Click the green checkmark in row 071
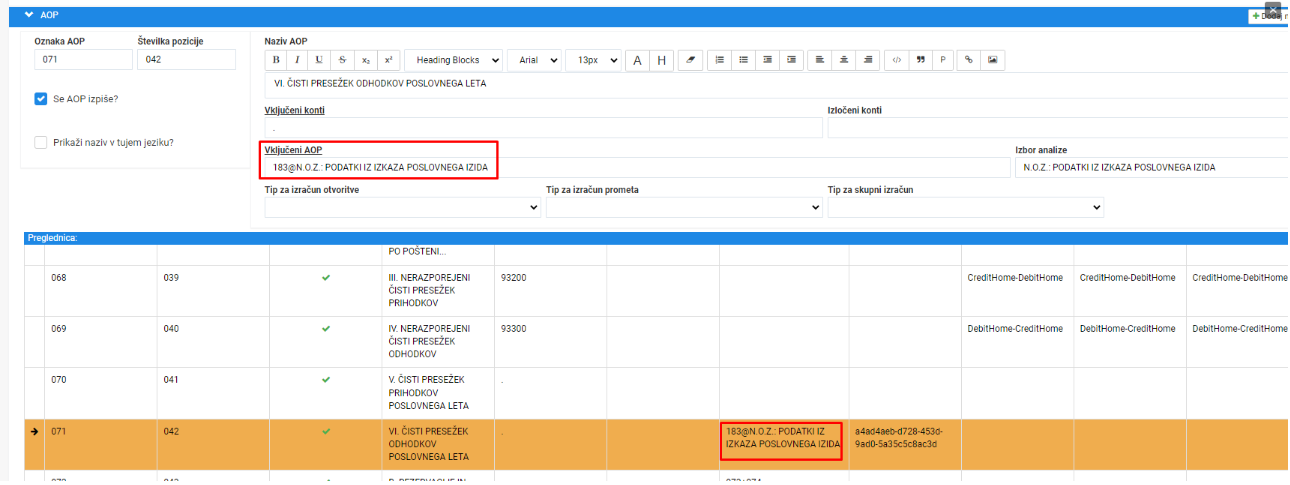Image resolution: width=1290 pixels, height=485 pixels. point(326,432)
